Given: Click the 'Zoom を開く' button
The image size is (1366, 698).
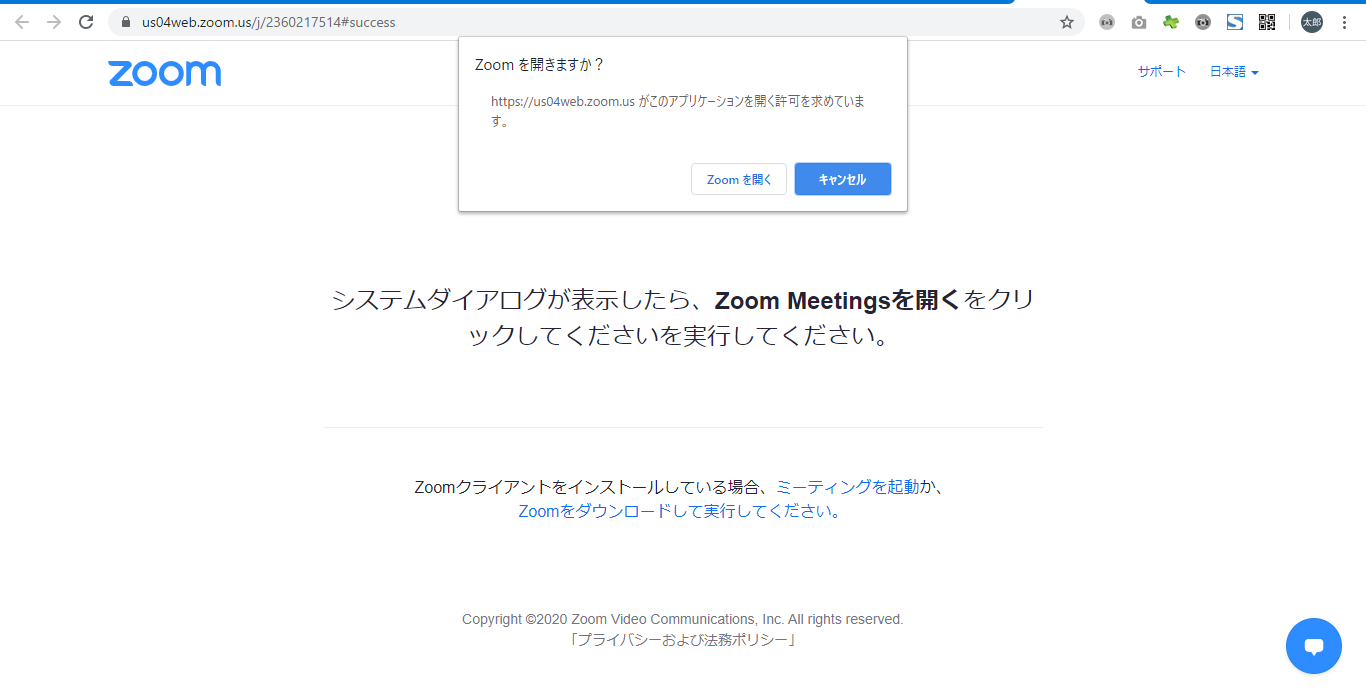Looking at the screenshot, I should tap(739, 179).
